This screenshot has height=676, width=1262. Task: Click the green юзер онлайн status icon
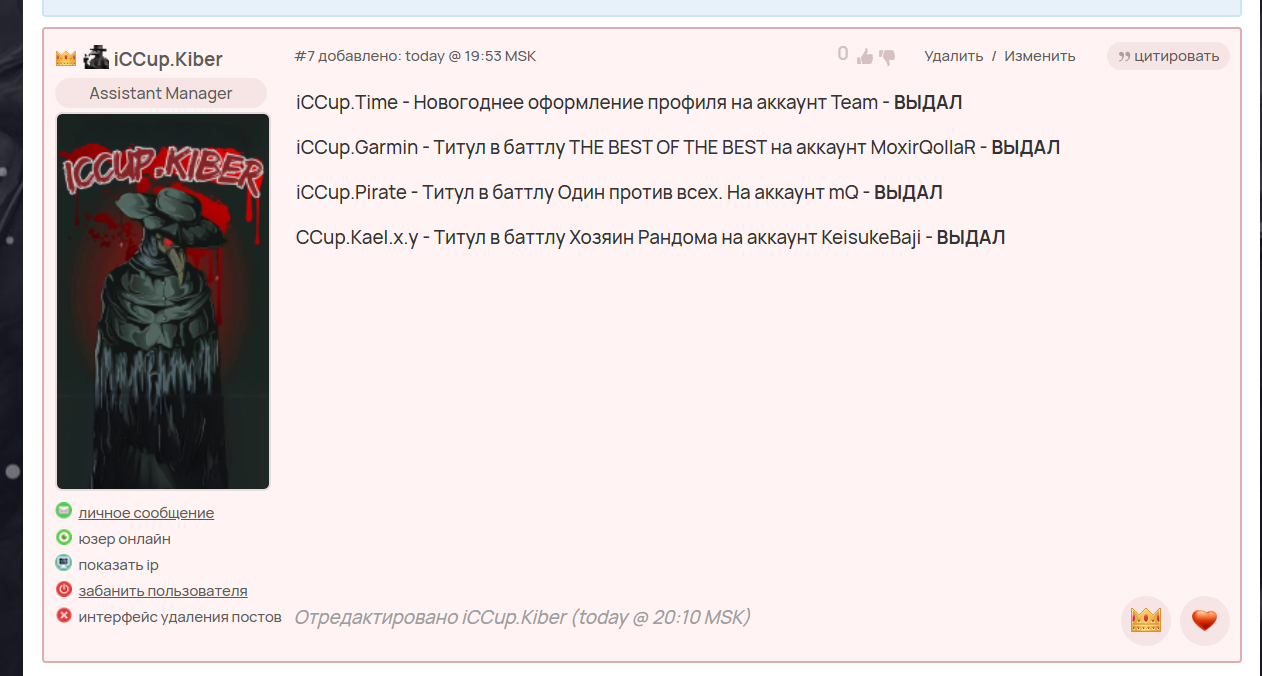pos(64,537)
